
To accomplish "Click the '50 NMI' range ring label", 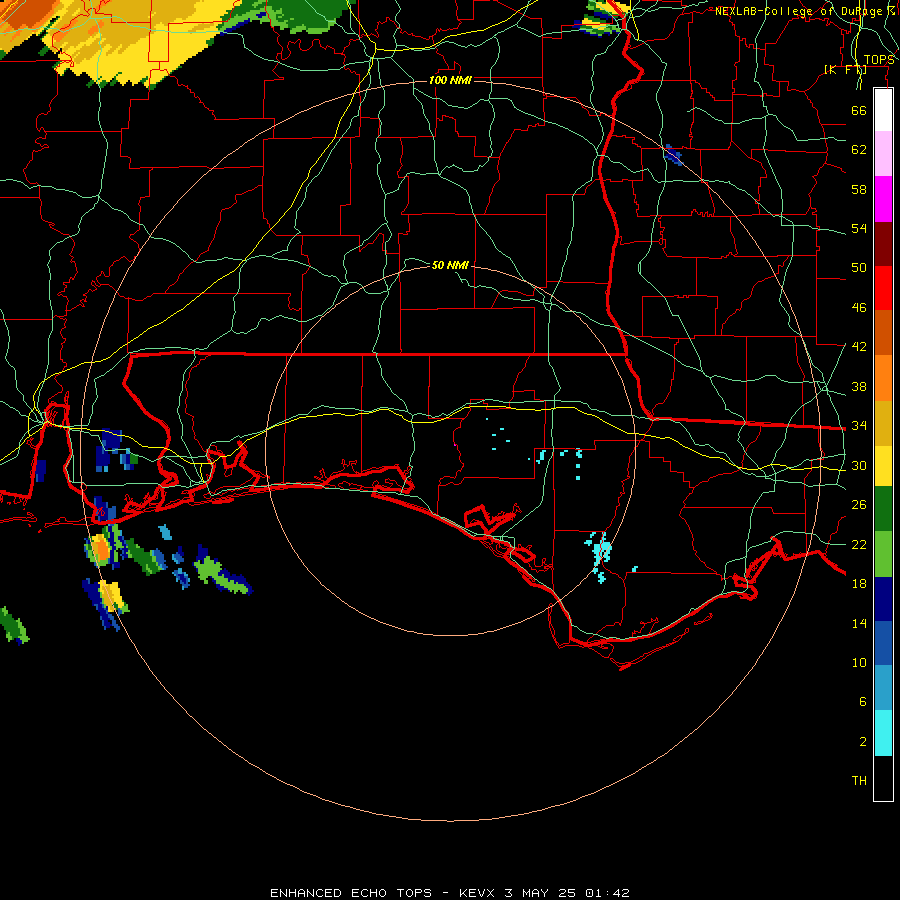I will (450, 265).
